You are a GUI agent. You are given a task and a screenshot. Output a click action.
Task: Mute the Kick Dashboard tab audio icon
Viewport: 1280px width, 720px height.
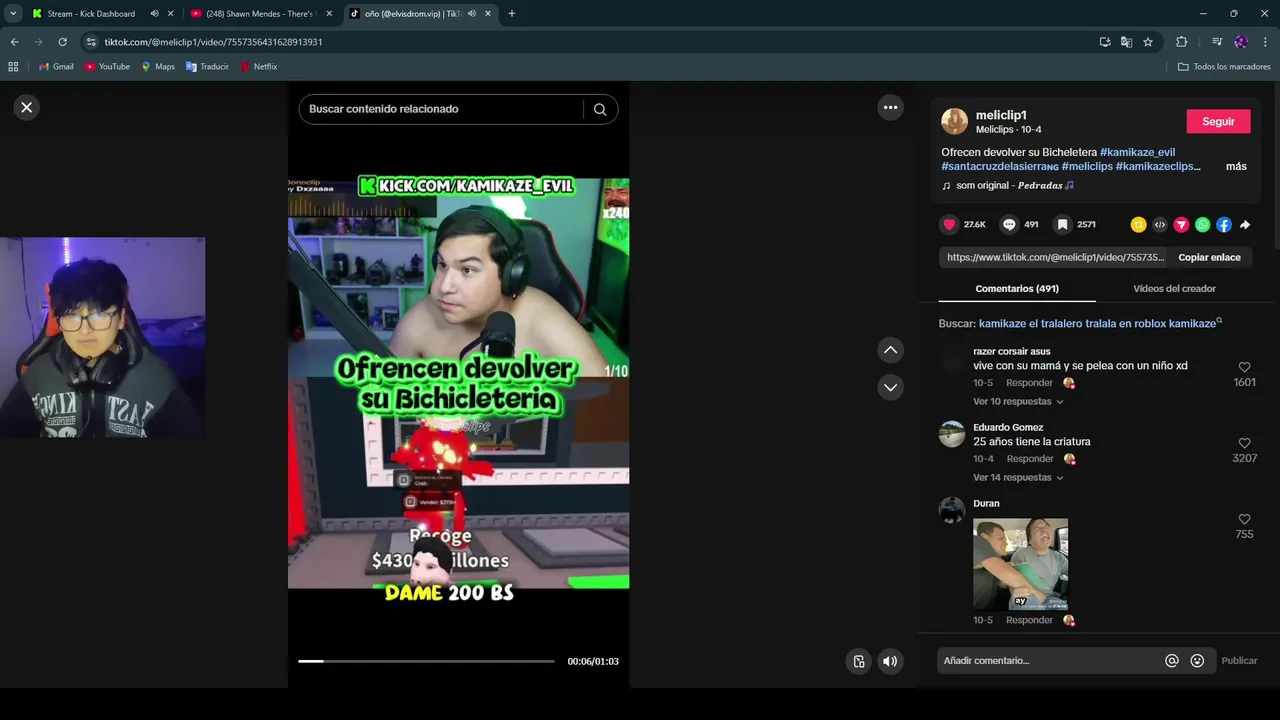click(x=154, y=14)
